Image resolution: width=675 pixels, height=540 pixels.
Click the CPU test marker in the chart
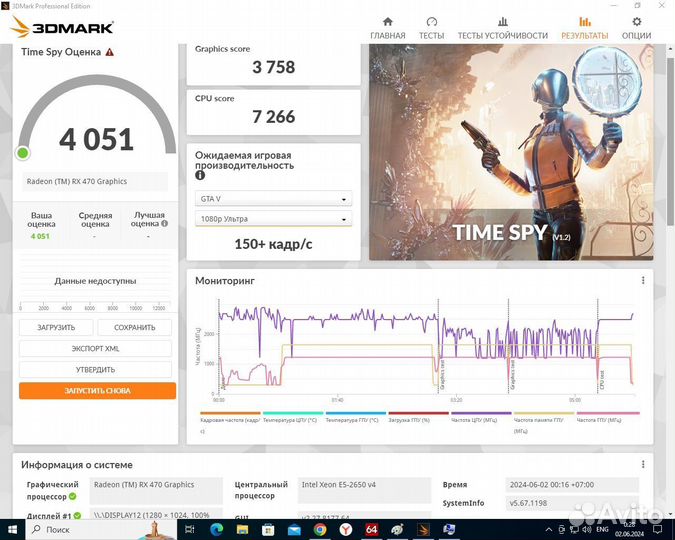tap(602, 380)
